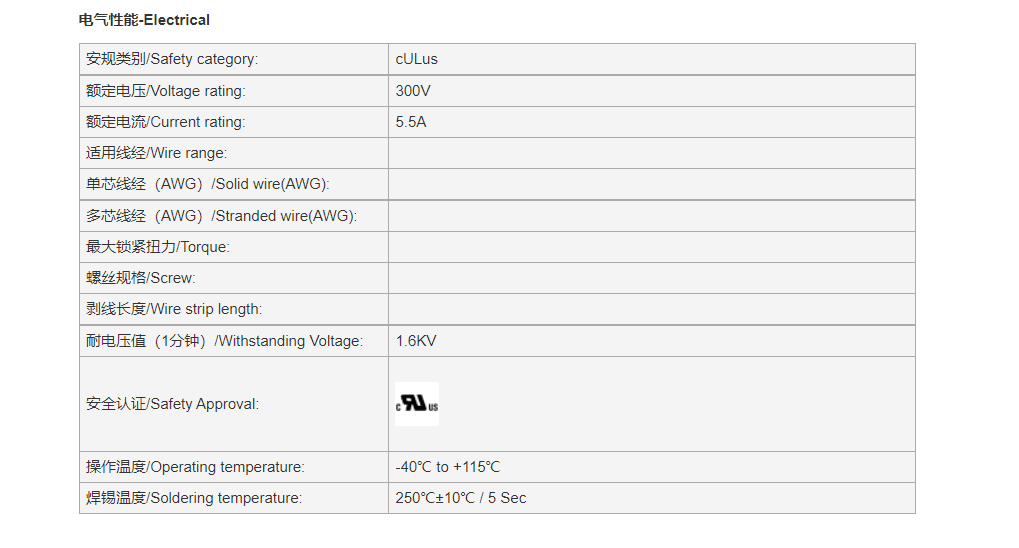Click the cULus certification logo image
1019x548 pixels.
(417, 404)
